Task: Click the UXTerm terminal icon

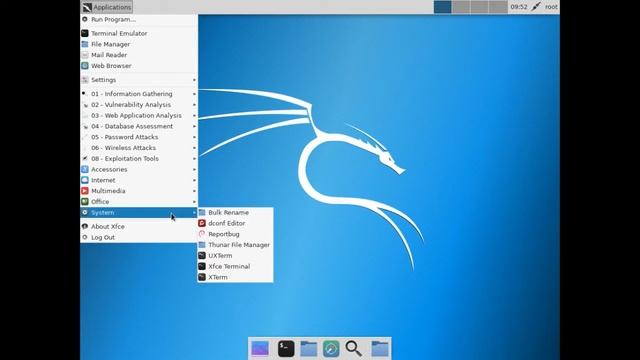Action: (x=202, y=256)
